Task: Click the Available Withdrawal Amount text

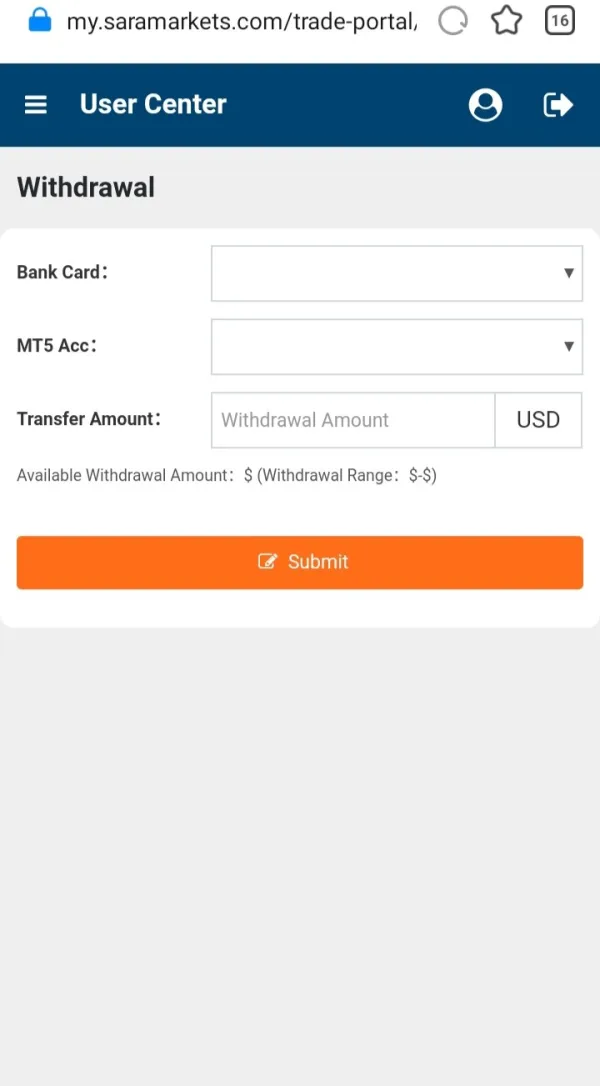Action: point(126,476)
